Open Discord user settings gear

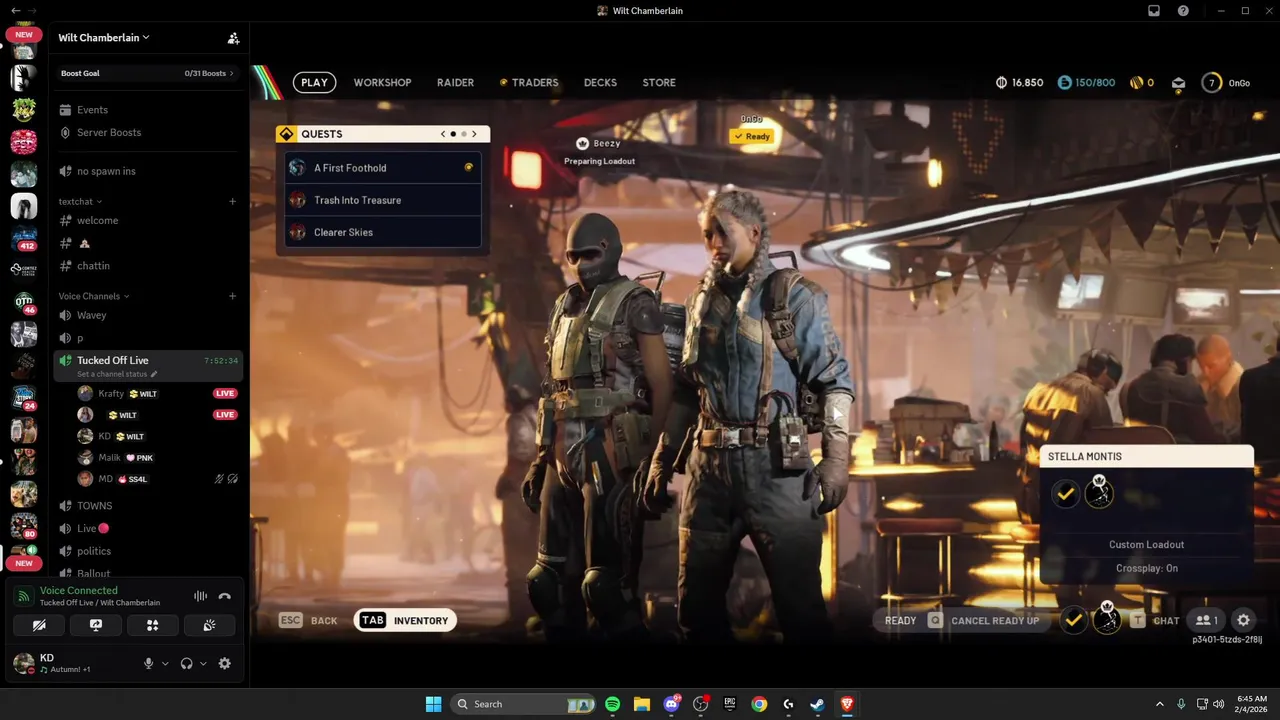pos(225,663)
